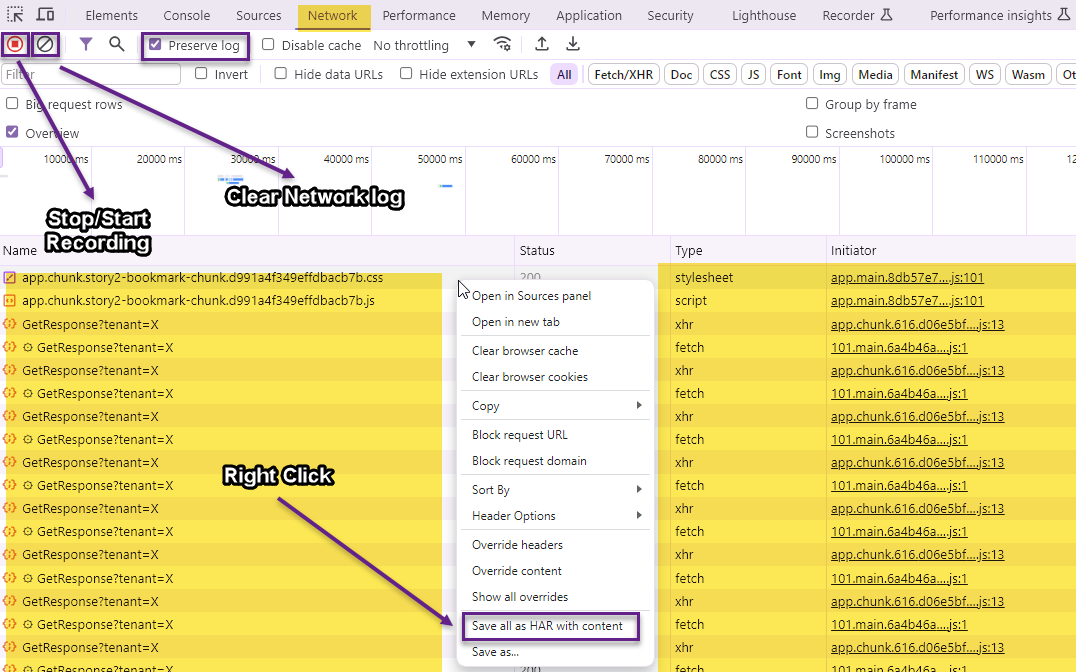Filter requests by Font type
The height and width of the screenshot is (672, 1076).
(789, 74)
